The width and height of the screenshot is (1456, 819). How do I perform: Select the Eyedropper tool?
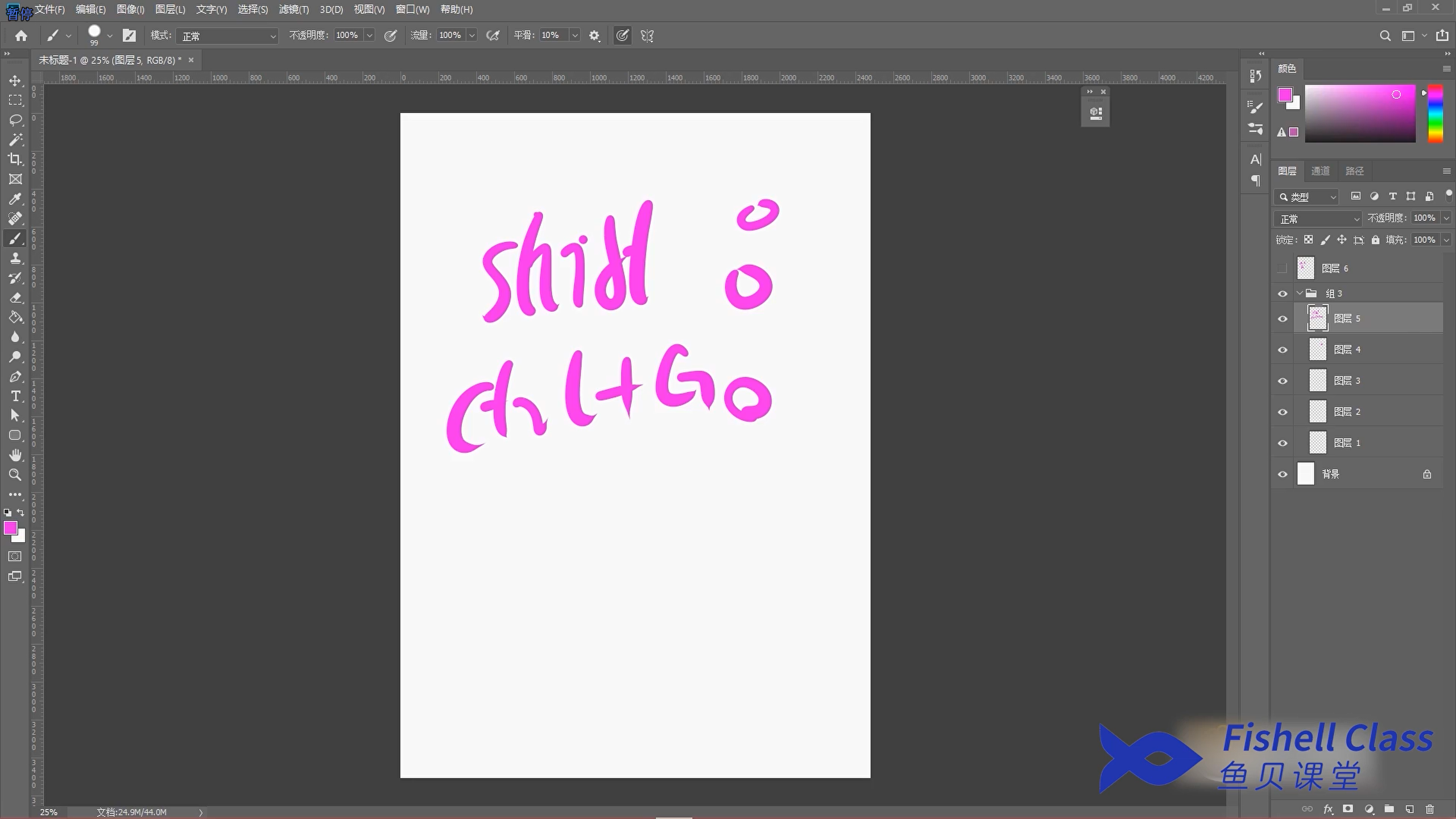click(x=15, y=198)
